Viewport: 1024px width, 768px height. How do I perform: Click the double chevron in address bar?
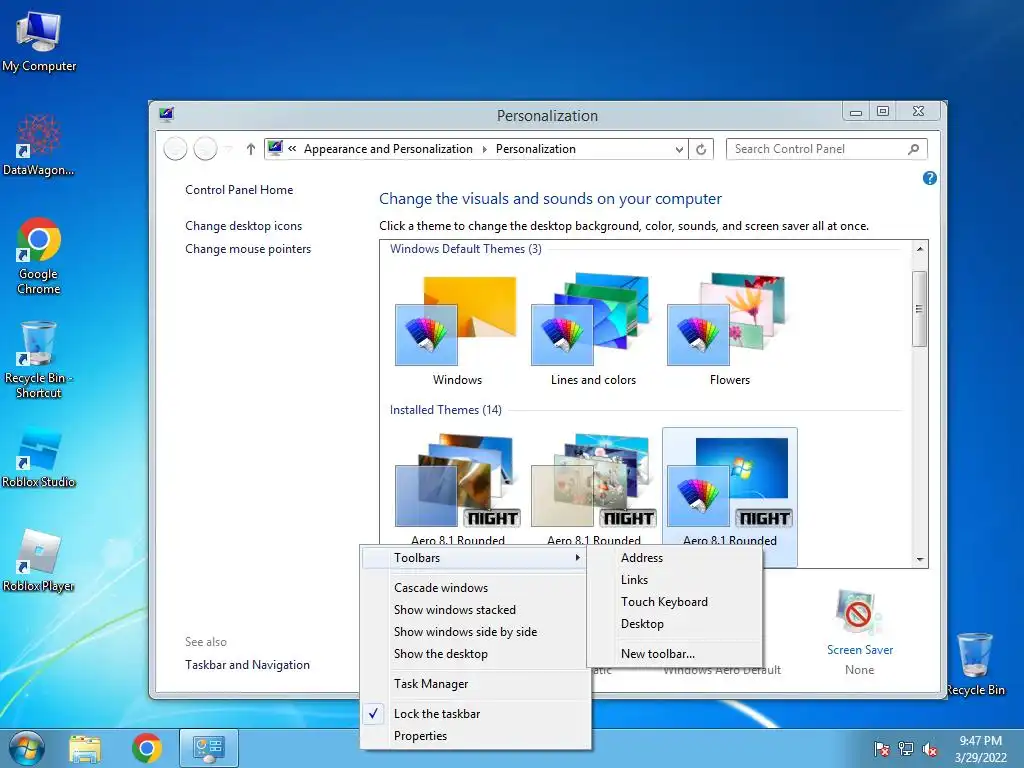click(292, 149)
